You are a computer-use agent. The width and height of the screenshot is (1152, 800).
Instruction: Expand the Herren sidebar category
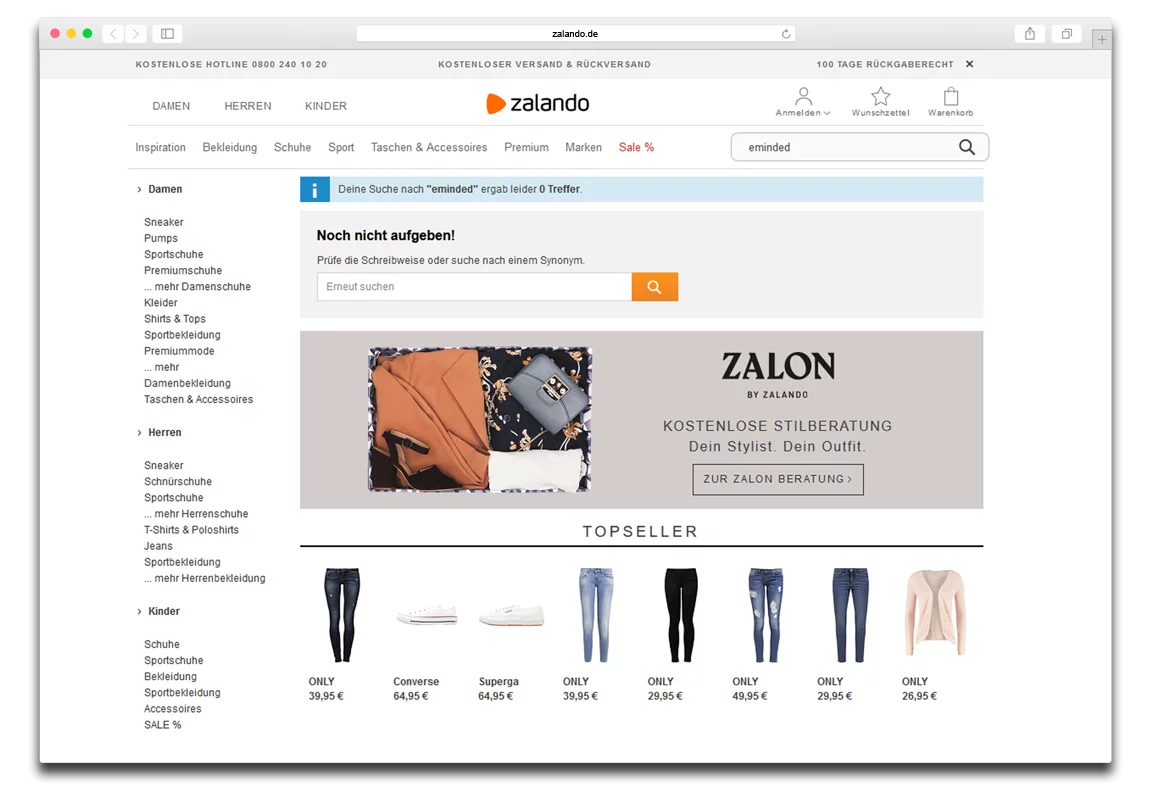click(159, 433)
